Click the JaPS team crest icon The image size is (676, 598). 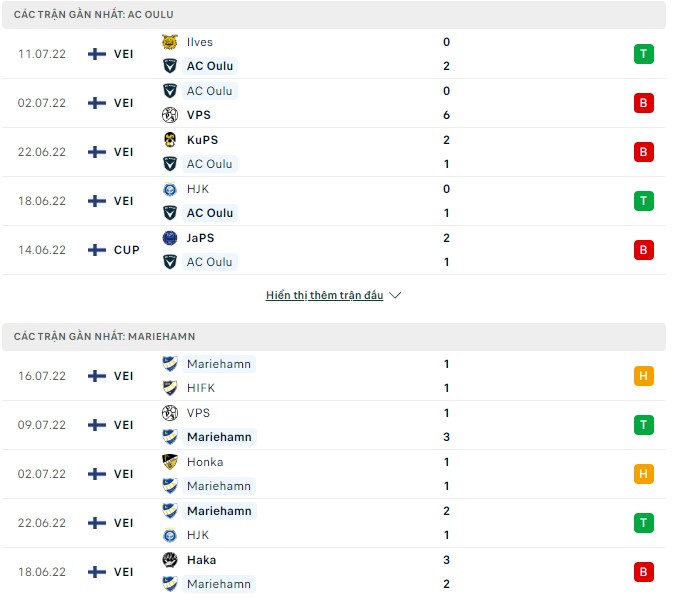(169, 238)
